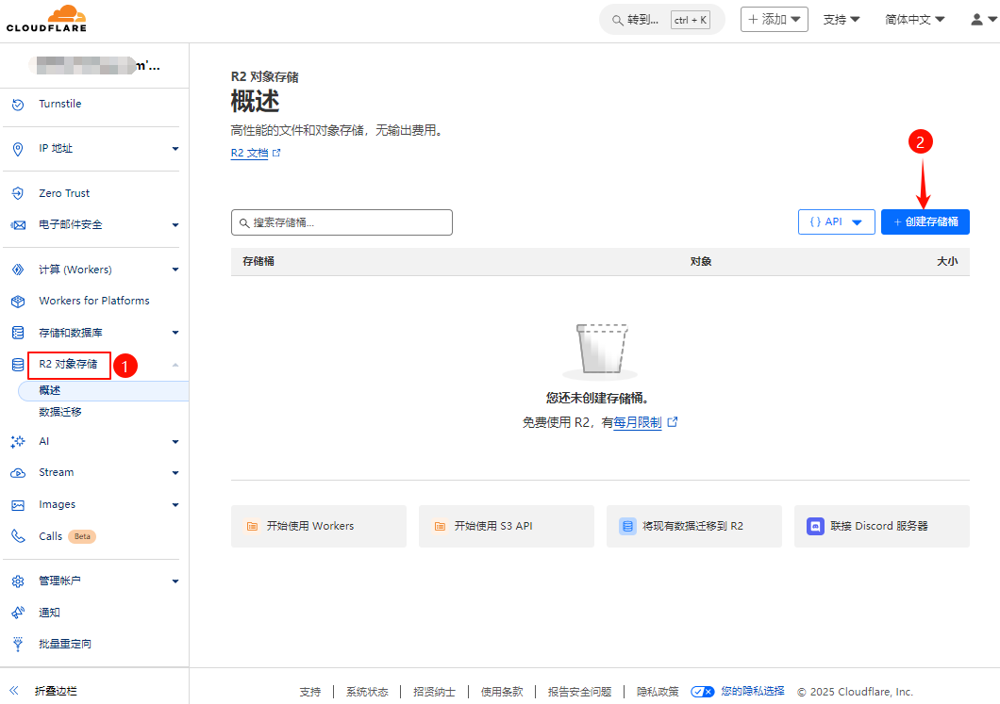The height and width of the screenshot is (704, 1000).
Task: Select 数据迁移 in the sidebar
Action: tap(60, 412)
